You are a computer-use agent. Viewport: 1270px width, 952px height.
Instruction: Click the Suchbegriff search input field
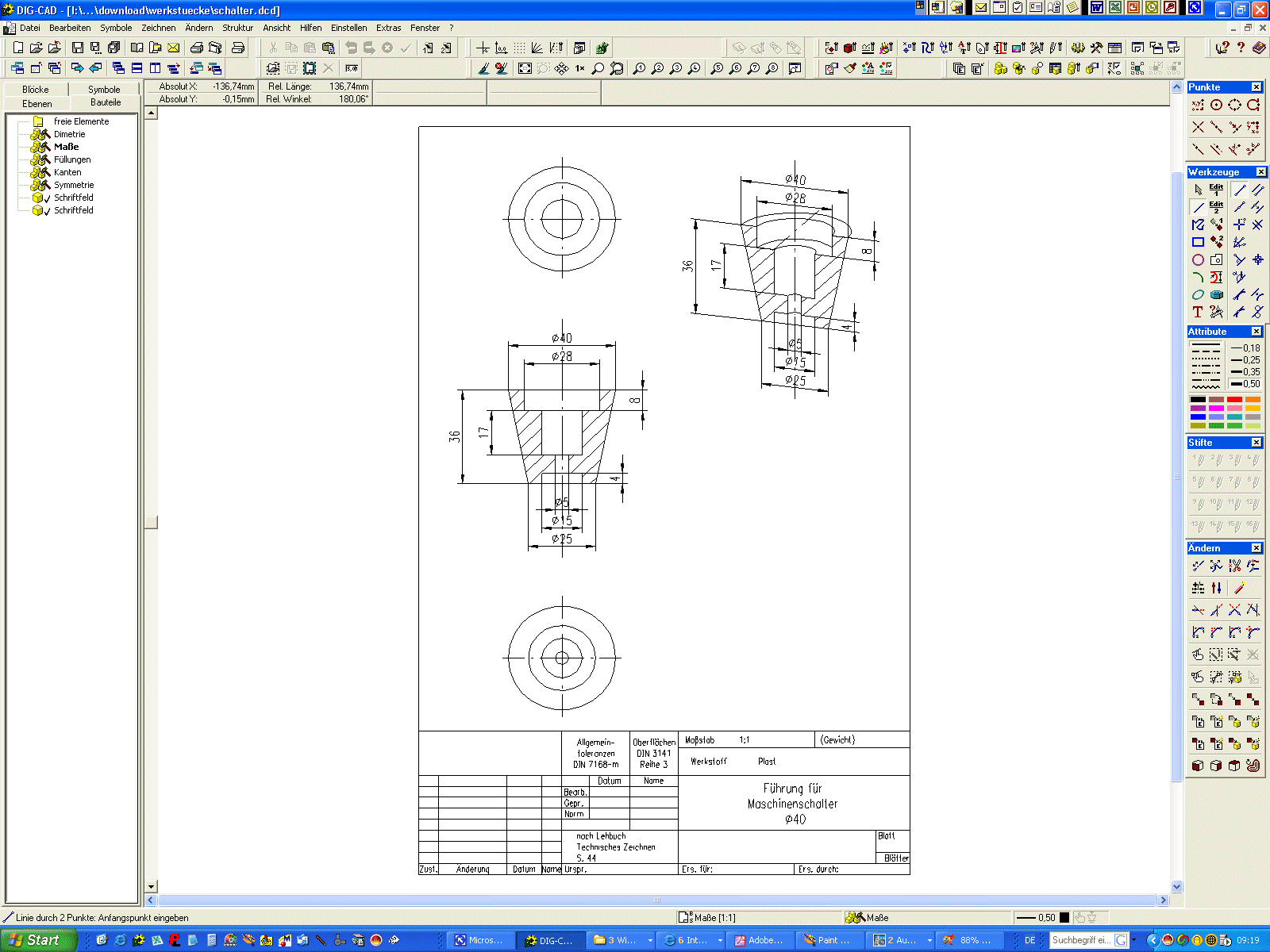(x=1081, y=940)
